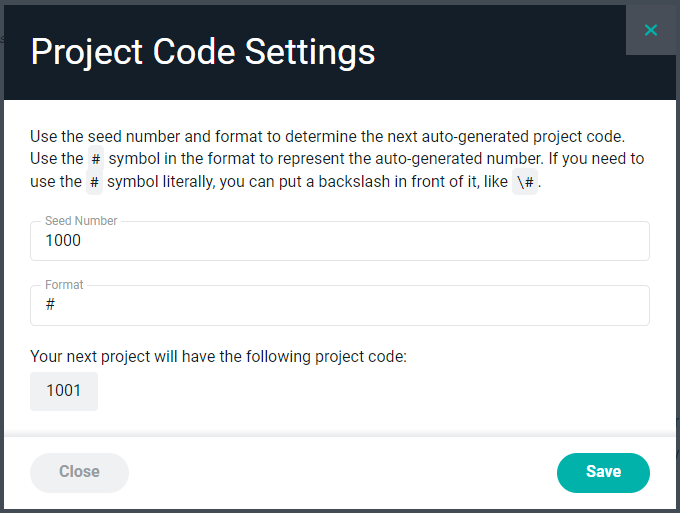Click the \# escaped symbol chip

pos(525,182)
